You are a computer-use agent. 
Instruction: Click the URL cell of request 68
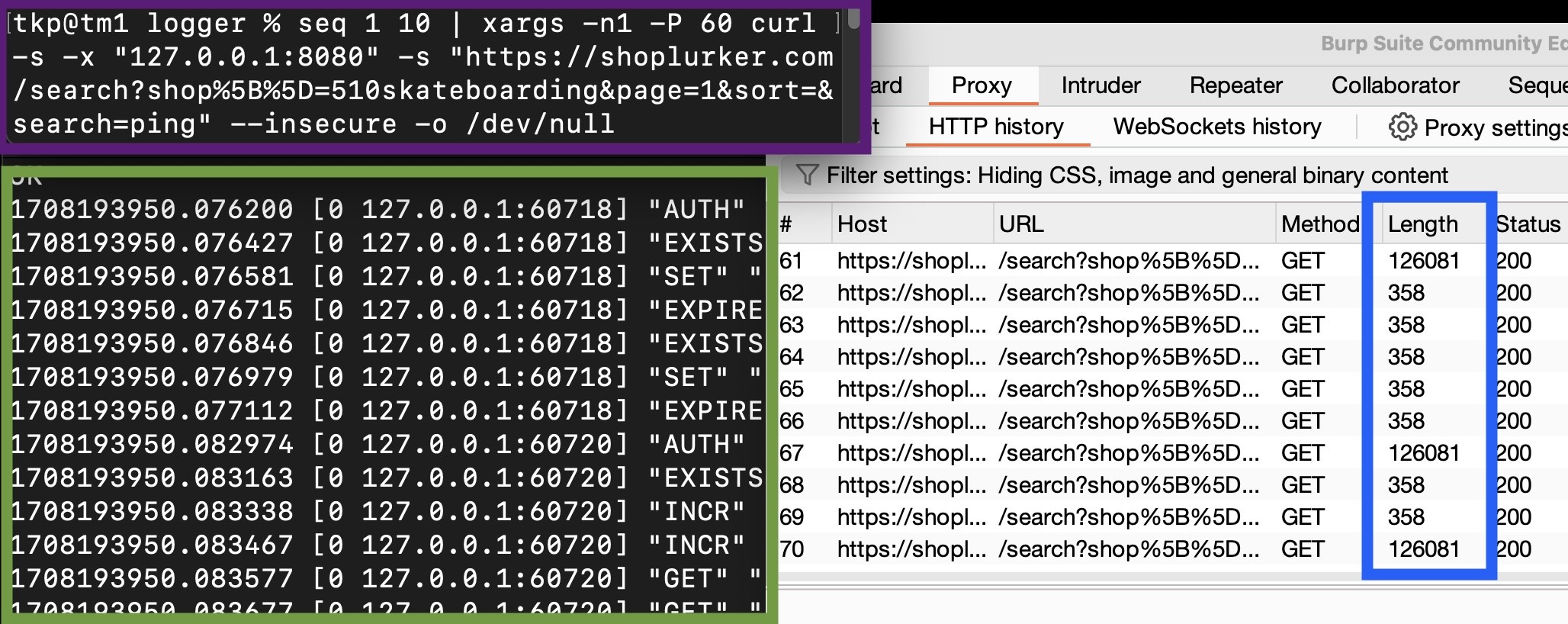[x=1129, y=485]
